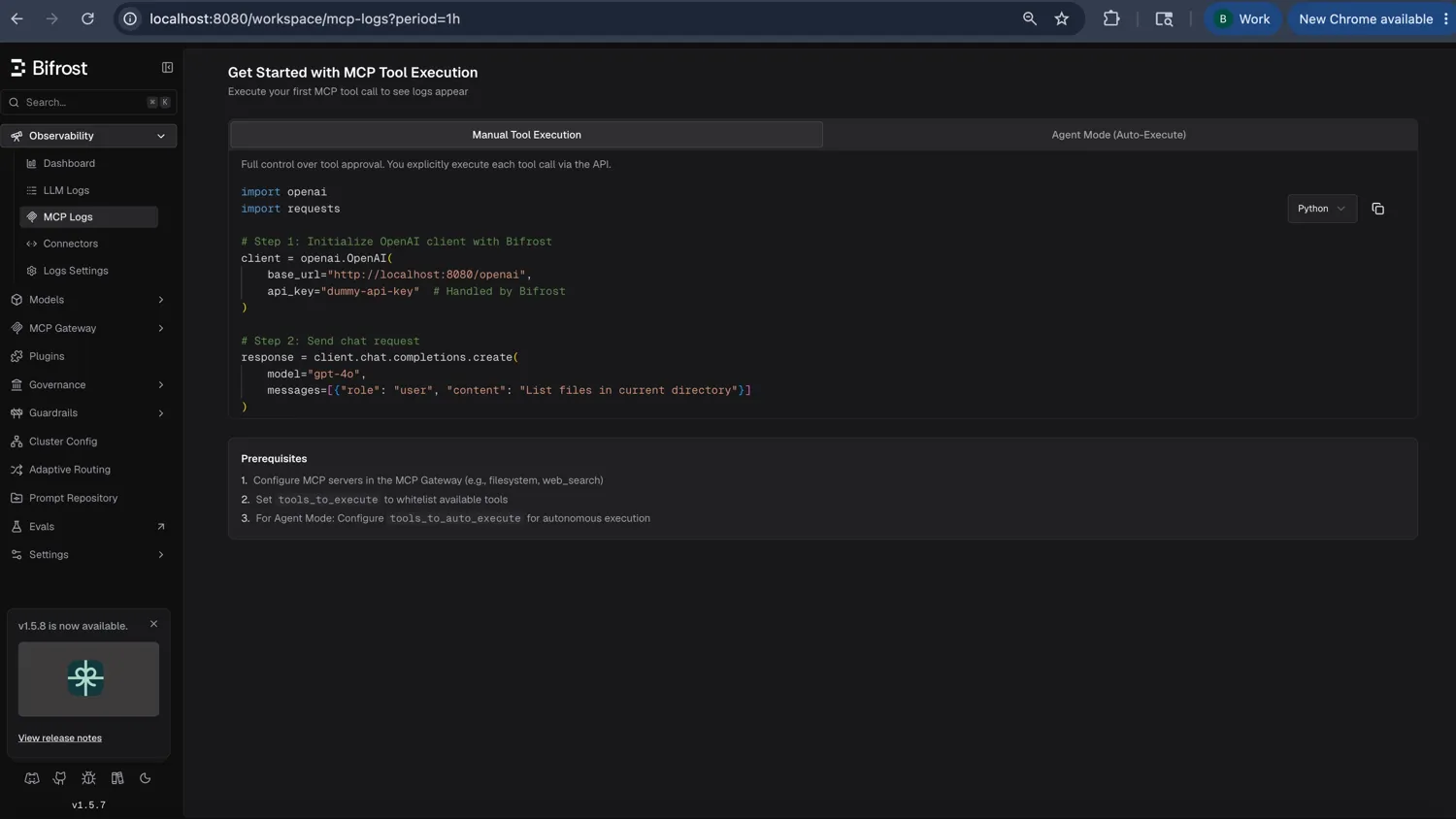Expand the Governance section
1456x819 pixels.
(x=88, y=385)
